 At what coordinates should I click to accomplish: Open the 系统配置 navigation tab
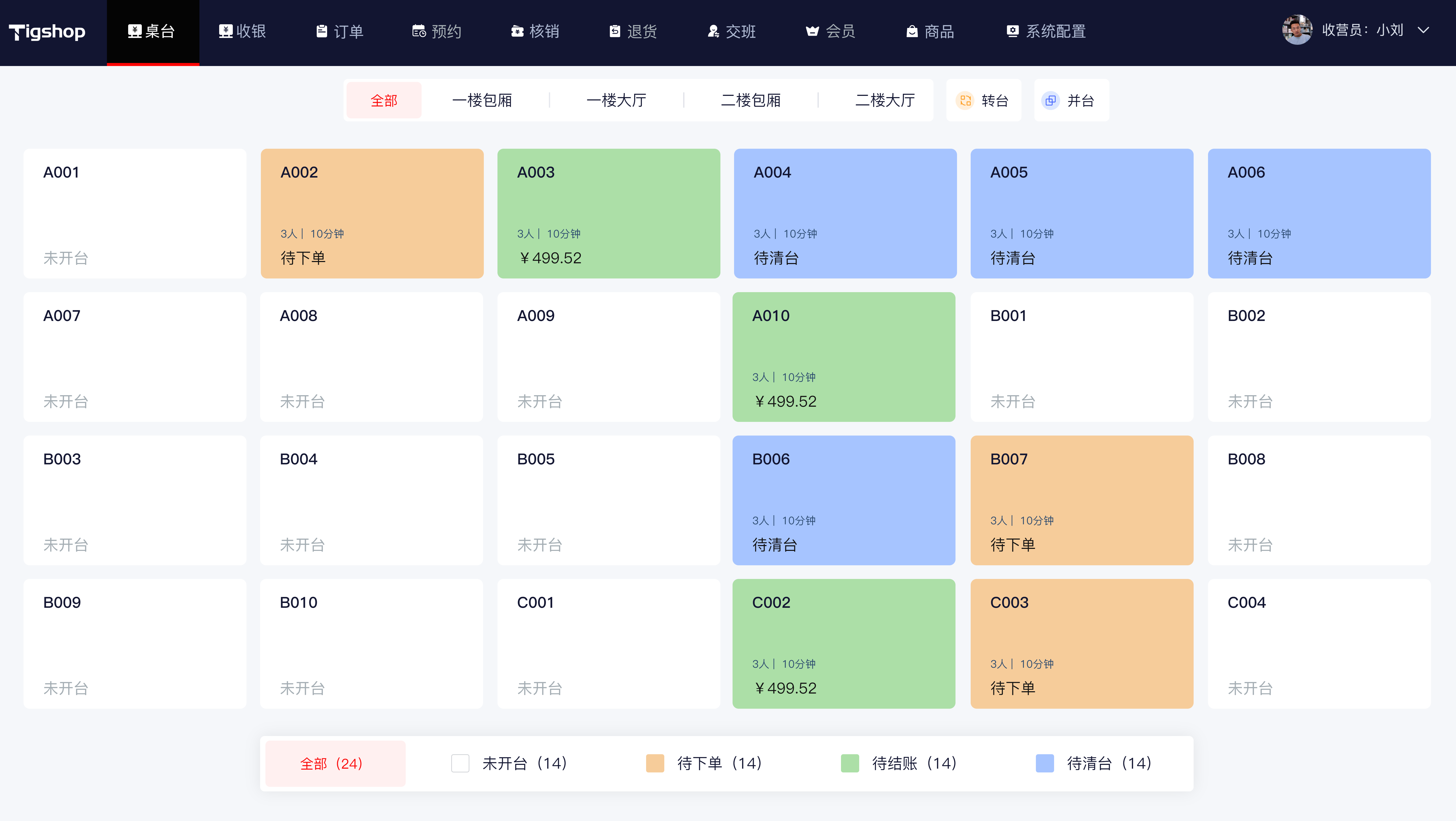(1046, 32)
